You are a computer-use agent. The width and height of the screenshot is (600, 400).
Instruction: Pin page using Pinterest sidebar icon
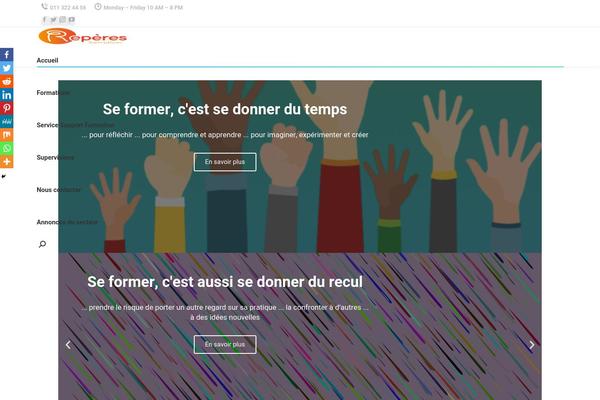click(7, 108)
